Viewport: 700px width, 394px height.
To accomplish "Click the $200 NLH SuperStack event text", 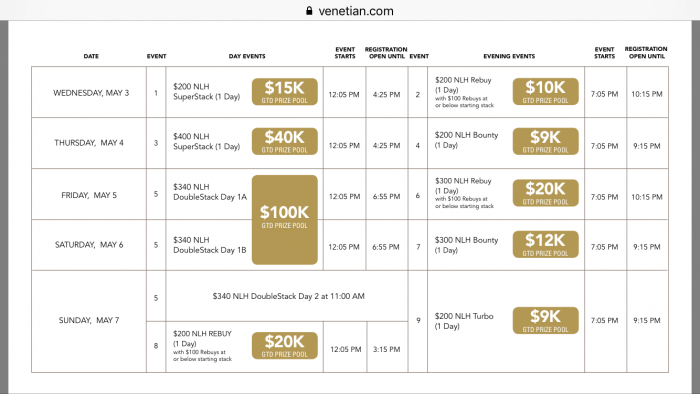I will 207,91.
